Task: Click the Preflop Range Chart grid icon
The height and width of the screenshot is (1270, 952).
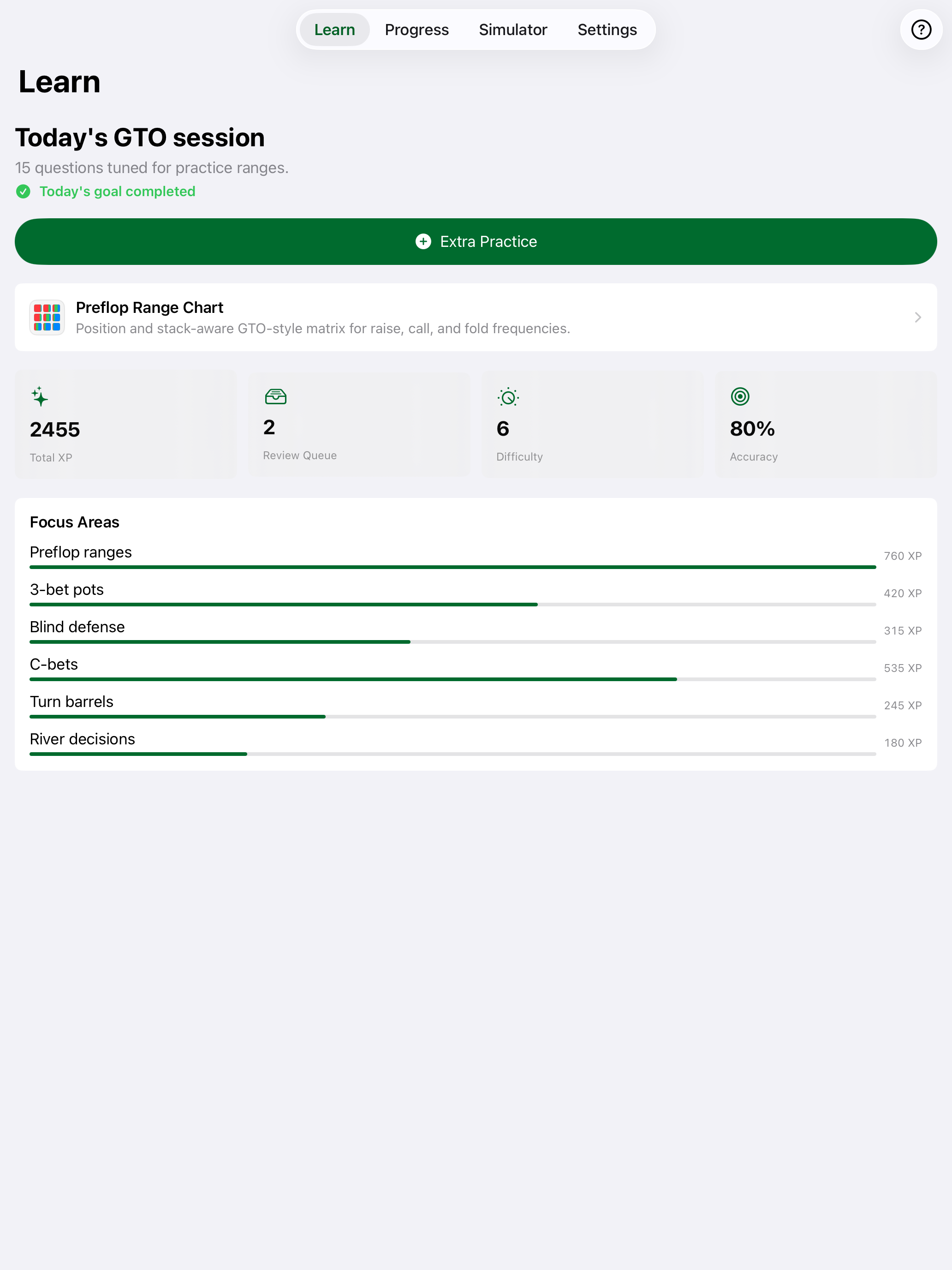Action: click(47, 317)
